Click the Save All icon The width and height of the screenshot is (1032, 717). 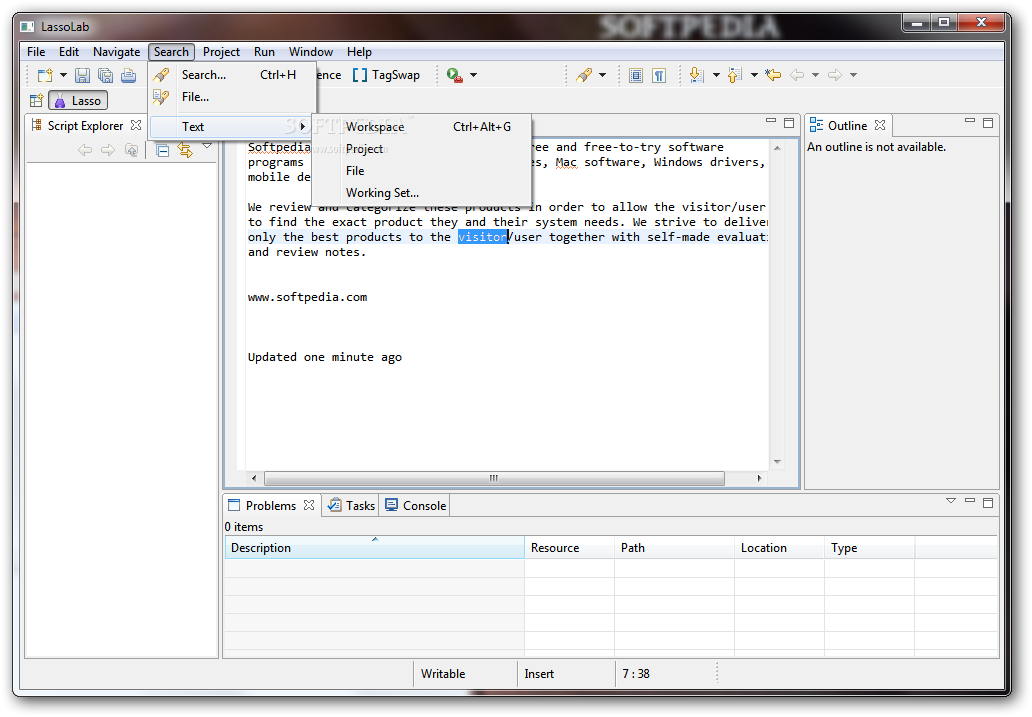(x=105, y=76)
